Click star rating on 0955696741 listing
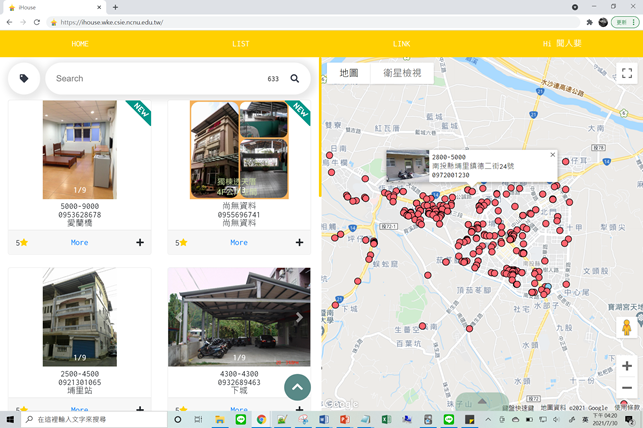 coord(181,243)
